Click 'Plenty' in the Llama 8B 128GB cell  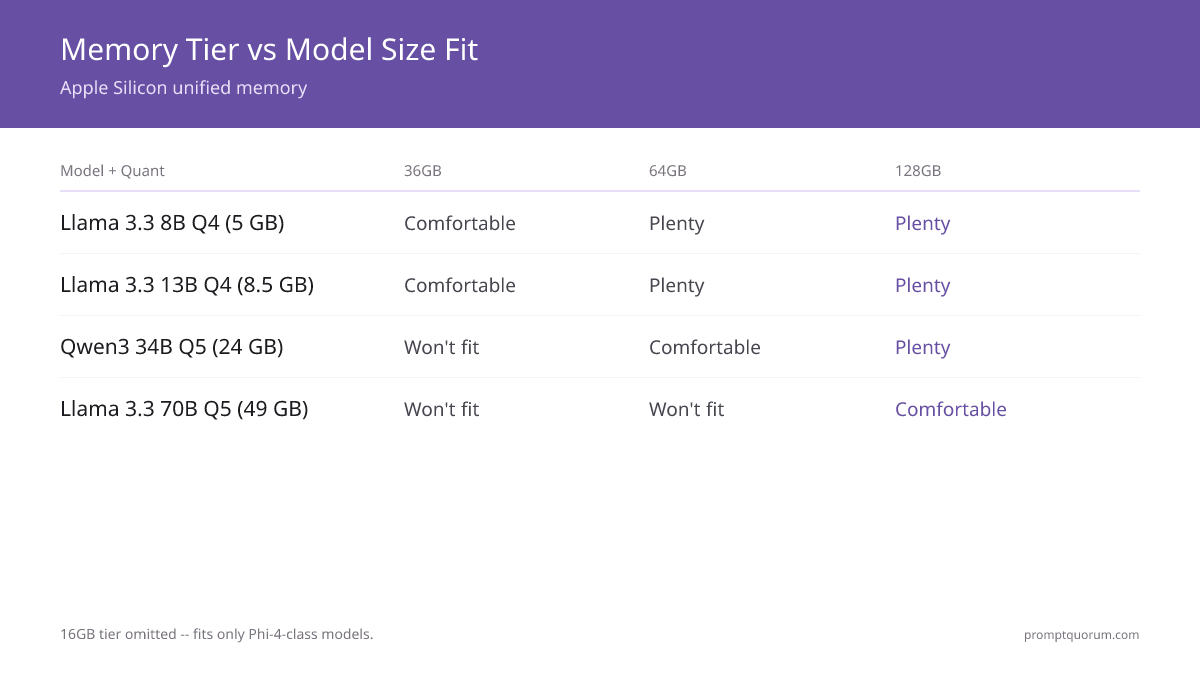[x=922, y=224]
